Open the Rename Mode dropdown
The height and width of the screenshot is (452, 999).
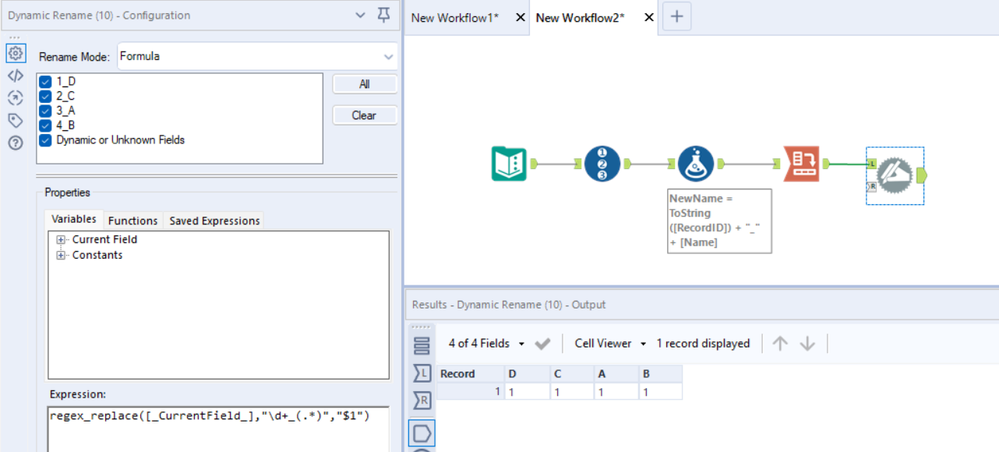click(x=257, y=57)
